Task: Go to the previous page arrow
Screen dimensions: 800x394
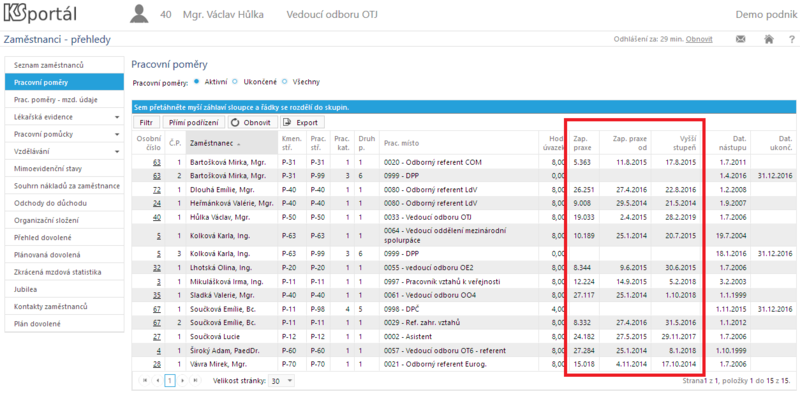Action: click(157, 381)
